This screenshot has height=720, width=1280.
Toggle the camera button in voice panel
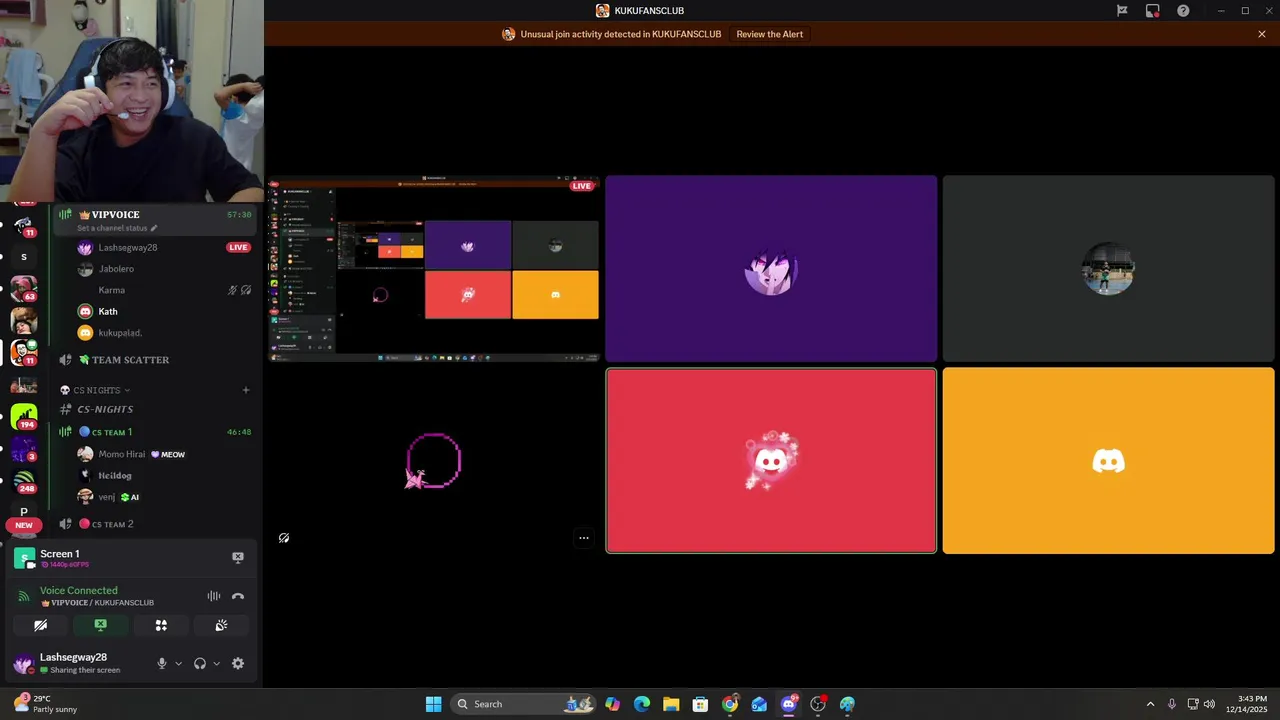pos(40,625)
